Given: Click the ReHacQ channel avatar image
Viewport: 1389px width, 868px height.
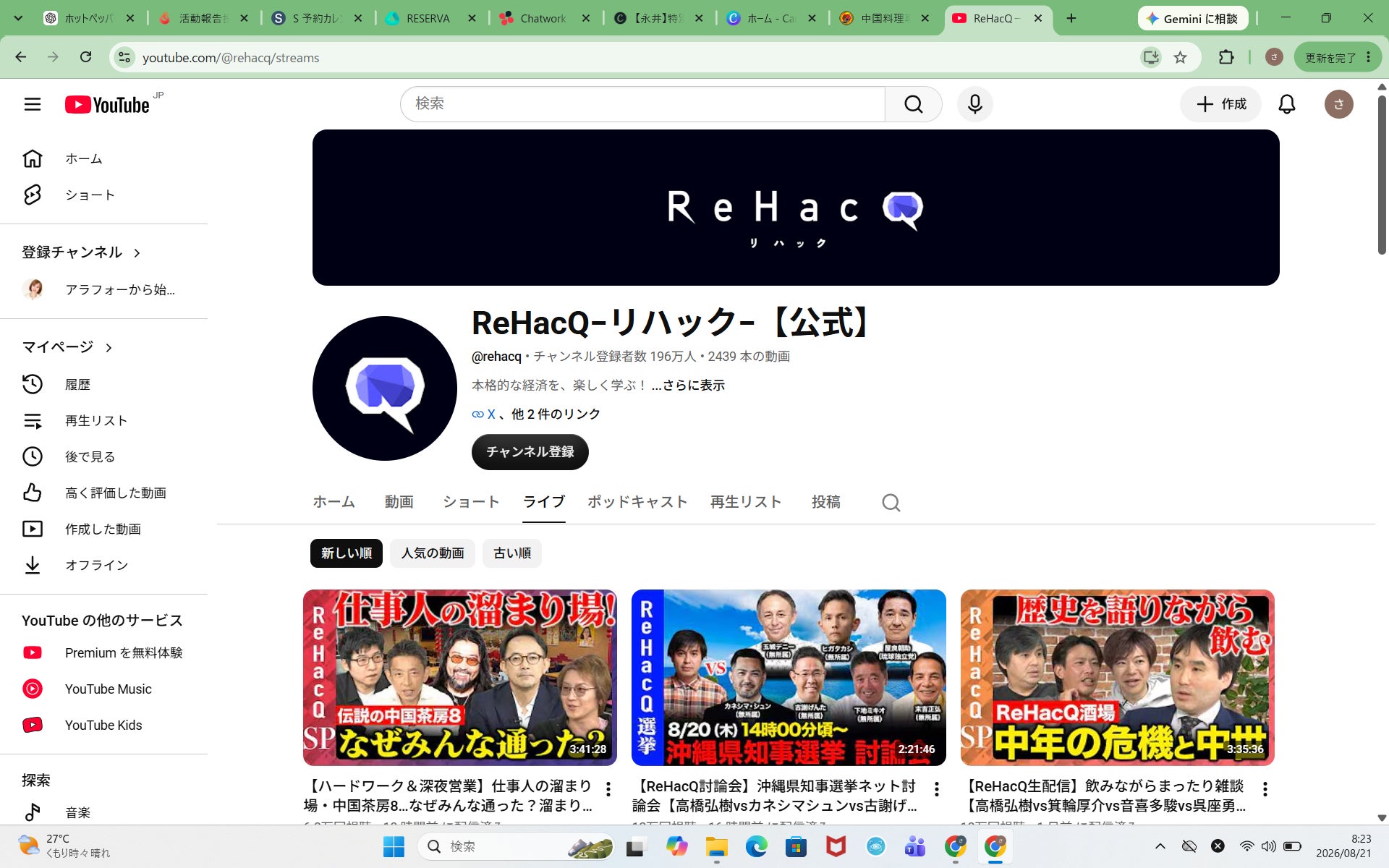Looking at the screenshot, I should 385,388.
